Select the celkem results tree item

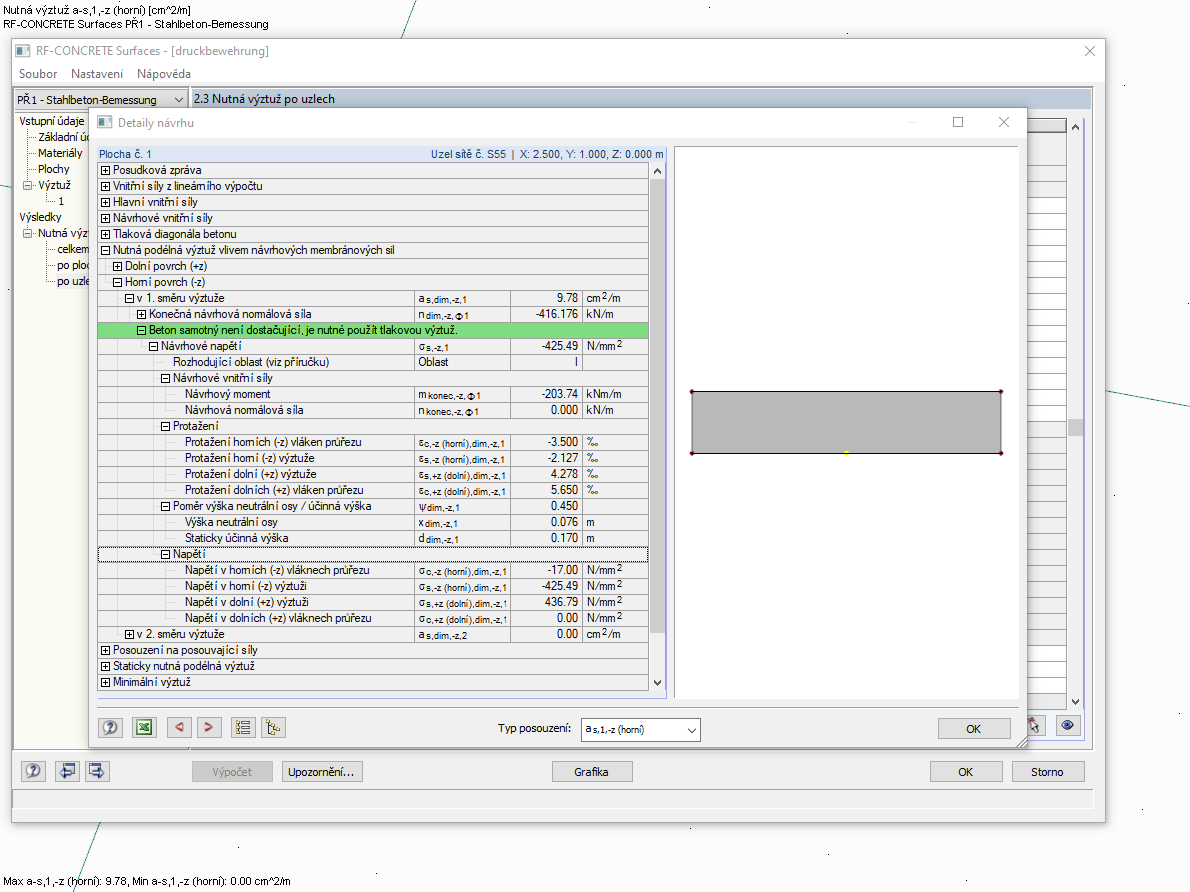tap(73, 249)
